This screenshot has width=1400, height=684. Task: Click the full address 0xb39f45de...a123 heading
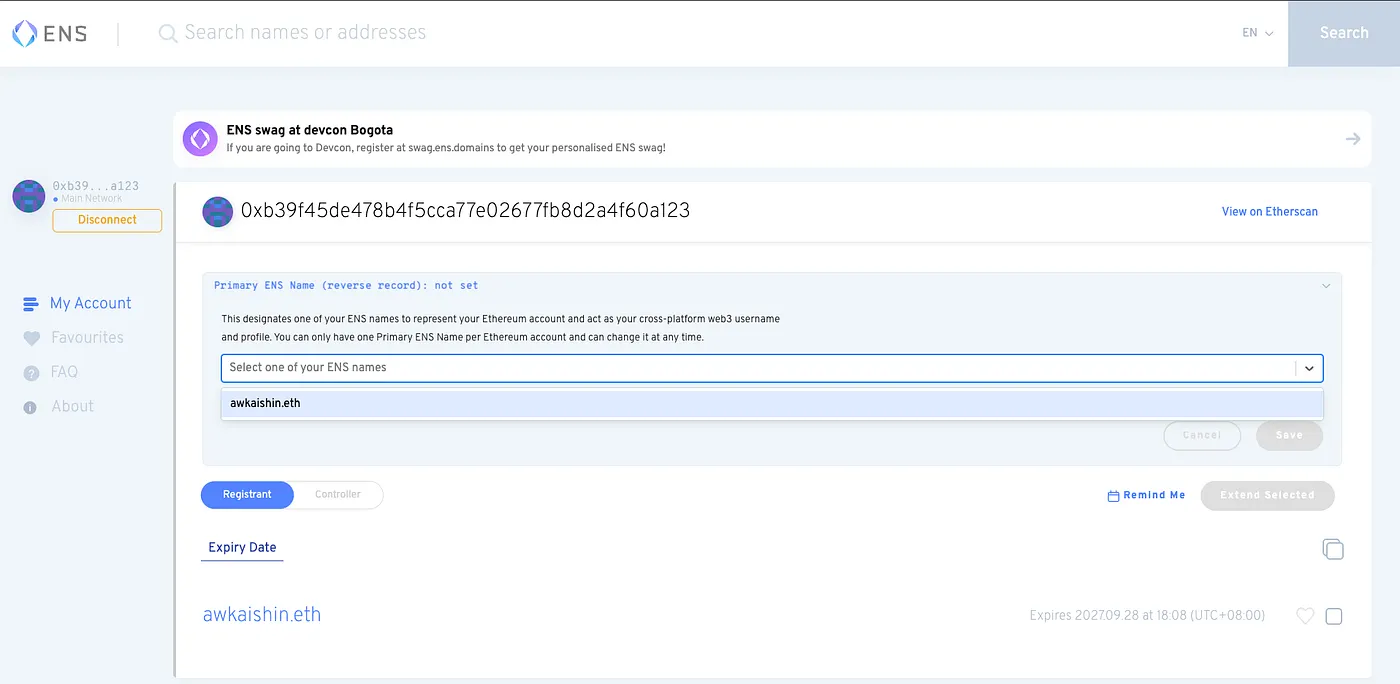[465, 211]
